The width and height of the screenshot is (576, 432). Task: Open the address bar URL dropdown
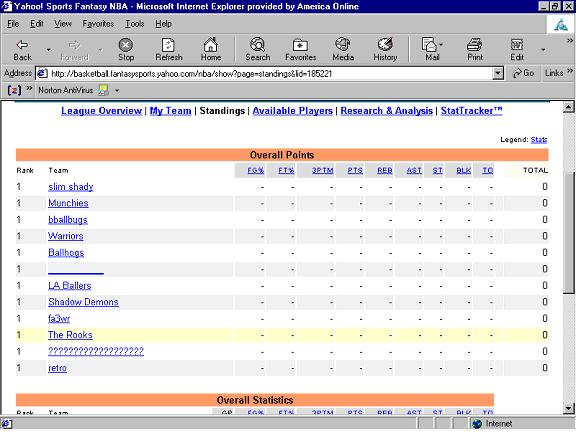[x=497, y=73]
